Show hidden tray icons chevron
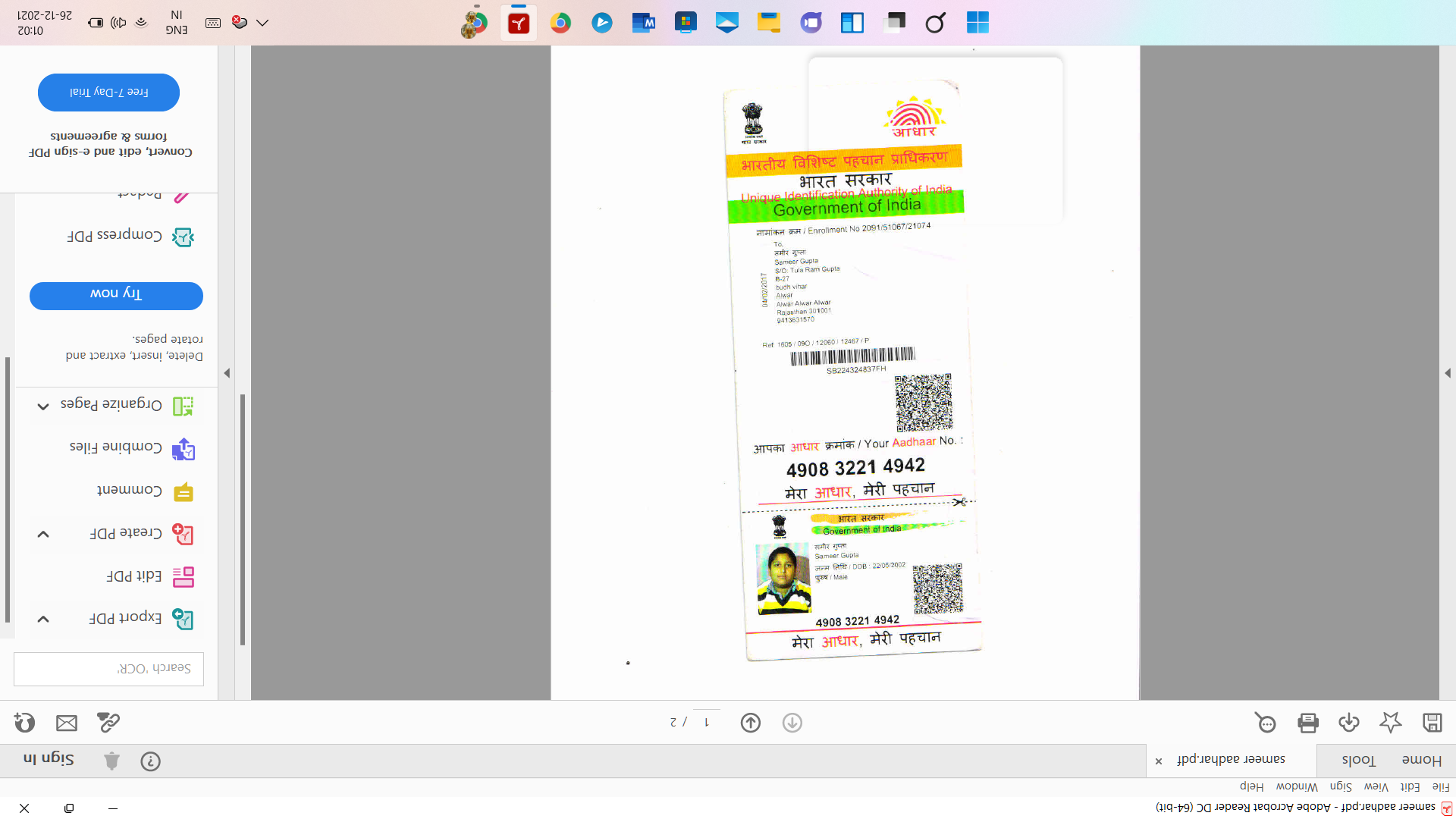 pos(262,23)
